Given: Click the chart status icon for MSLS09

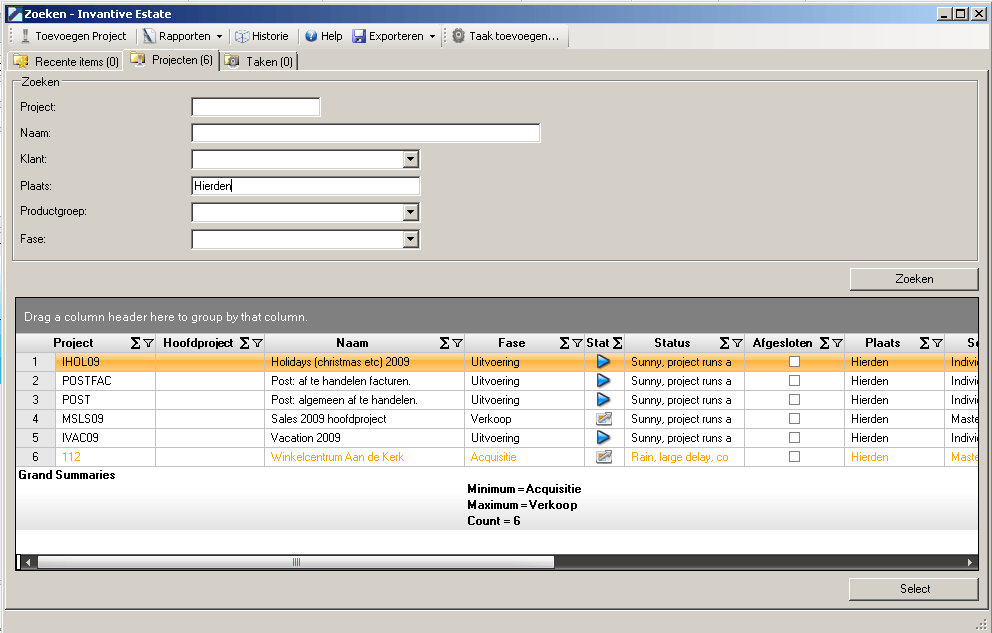Looking at the screenshot, I should 604,419.
